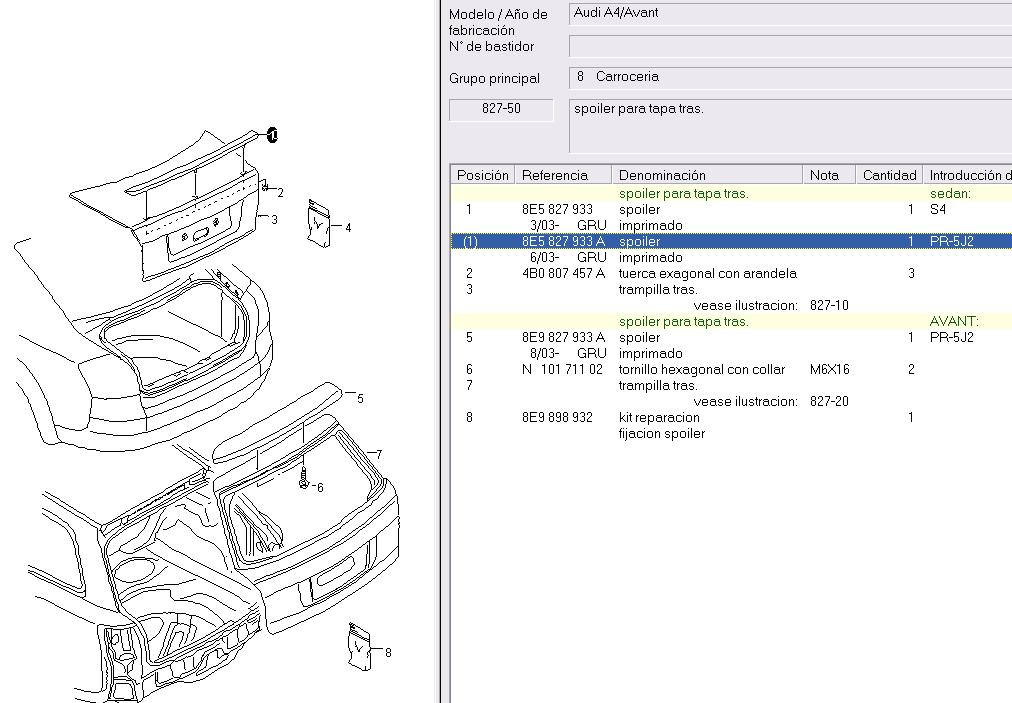The width and height of the screenshot is (1012, 703).
Task: Click position number '6' in the parts table
Action: tap(469, 369)
